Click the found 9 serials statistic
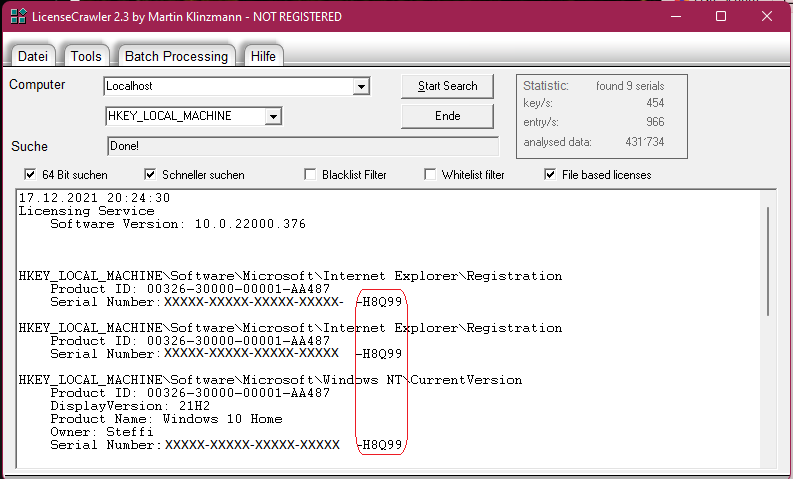 630,86
